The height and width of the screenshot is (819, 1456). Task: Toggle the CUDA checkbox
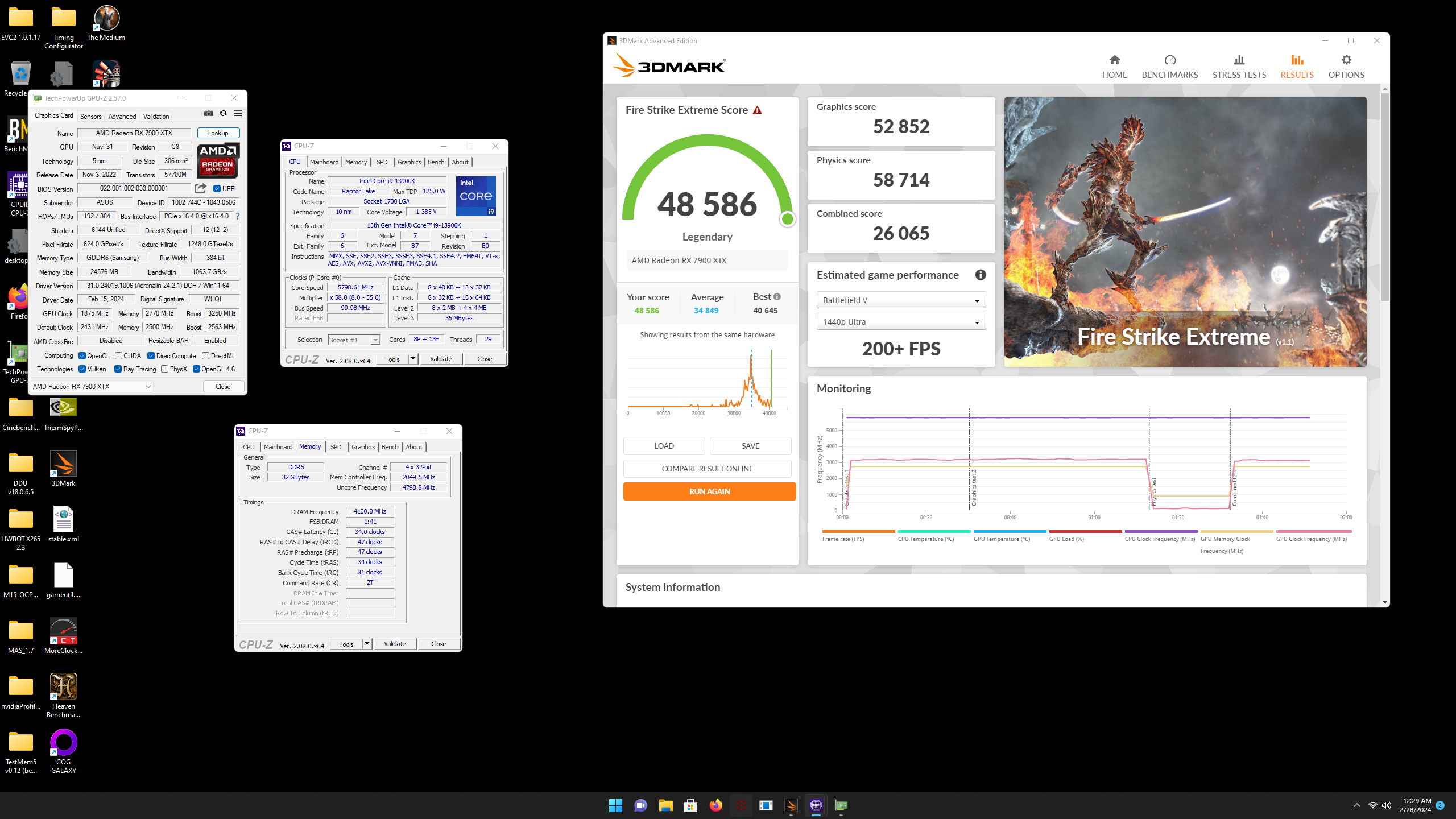(x=118, y=356)
